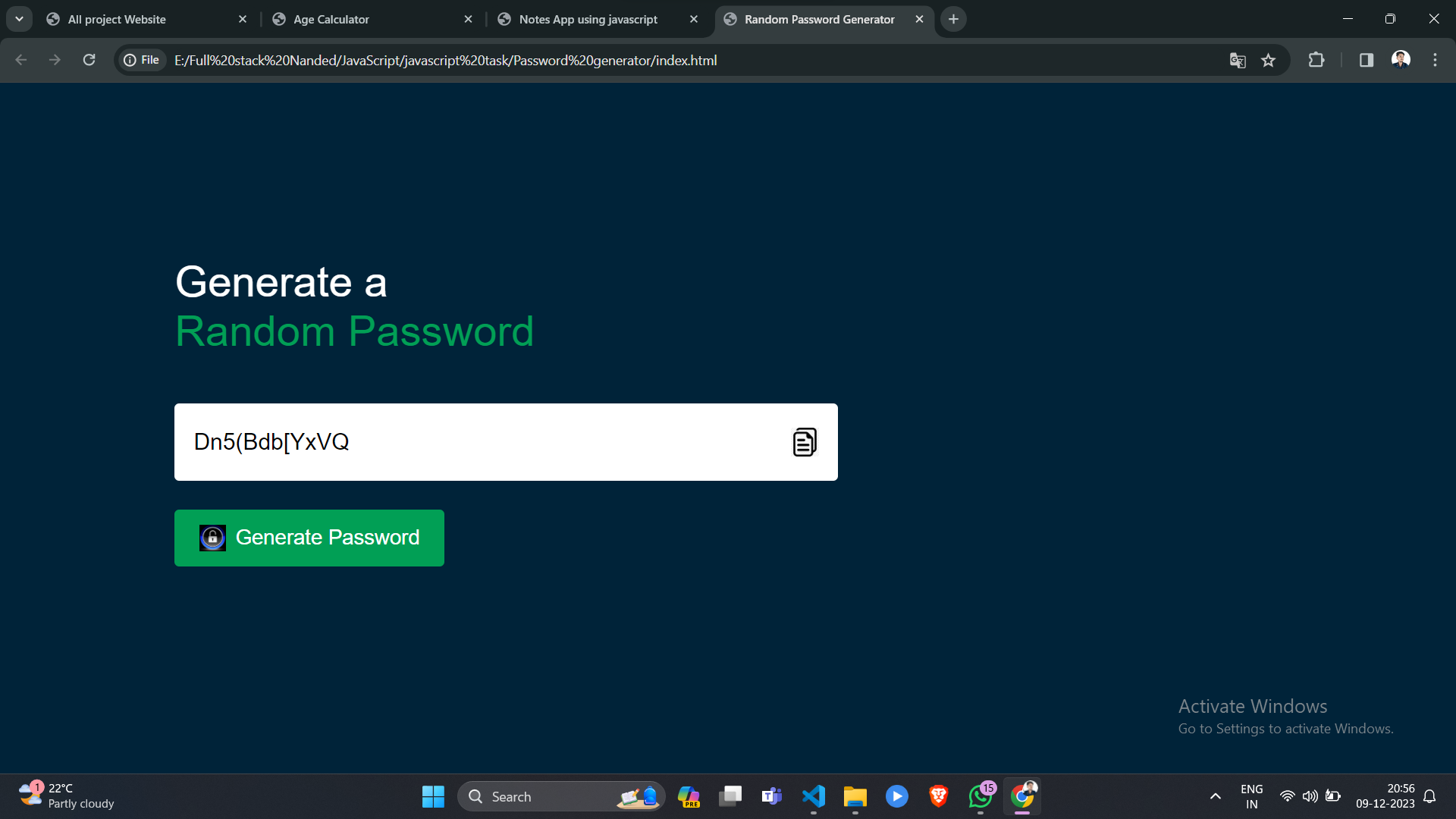Click the Generate Password button
Image resolution: width=1456 pixels, height=819 pixels.
[309, 538]
